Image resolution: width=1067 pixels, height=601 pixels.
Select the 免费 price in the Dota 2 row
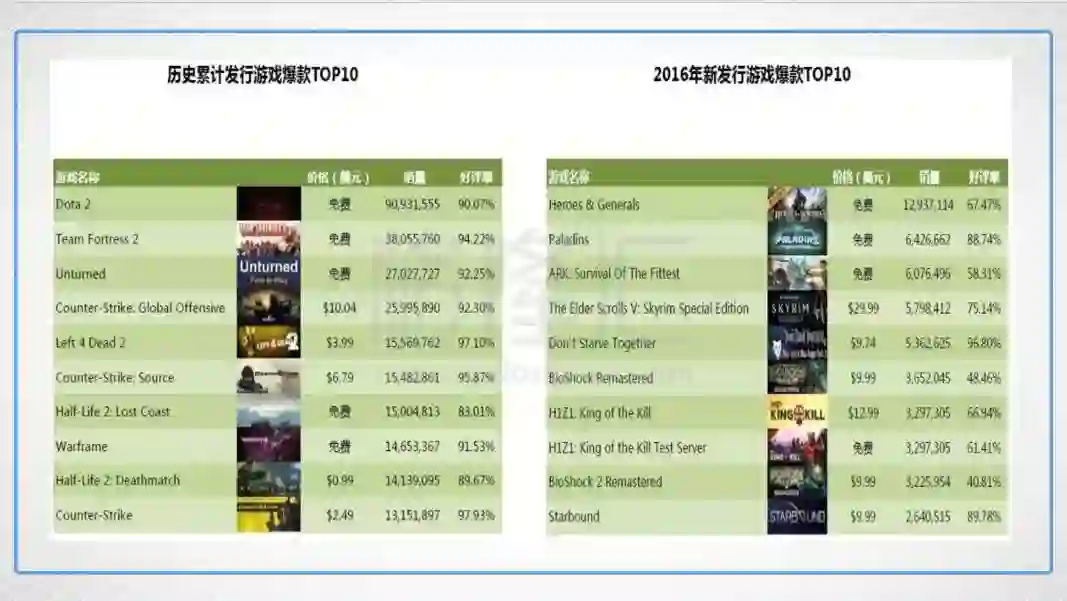tap(340, 204)
